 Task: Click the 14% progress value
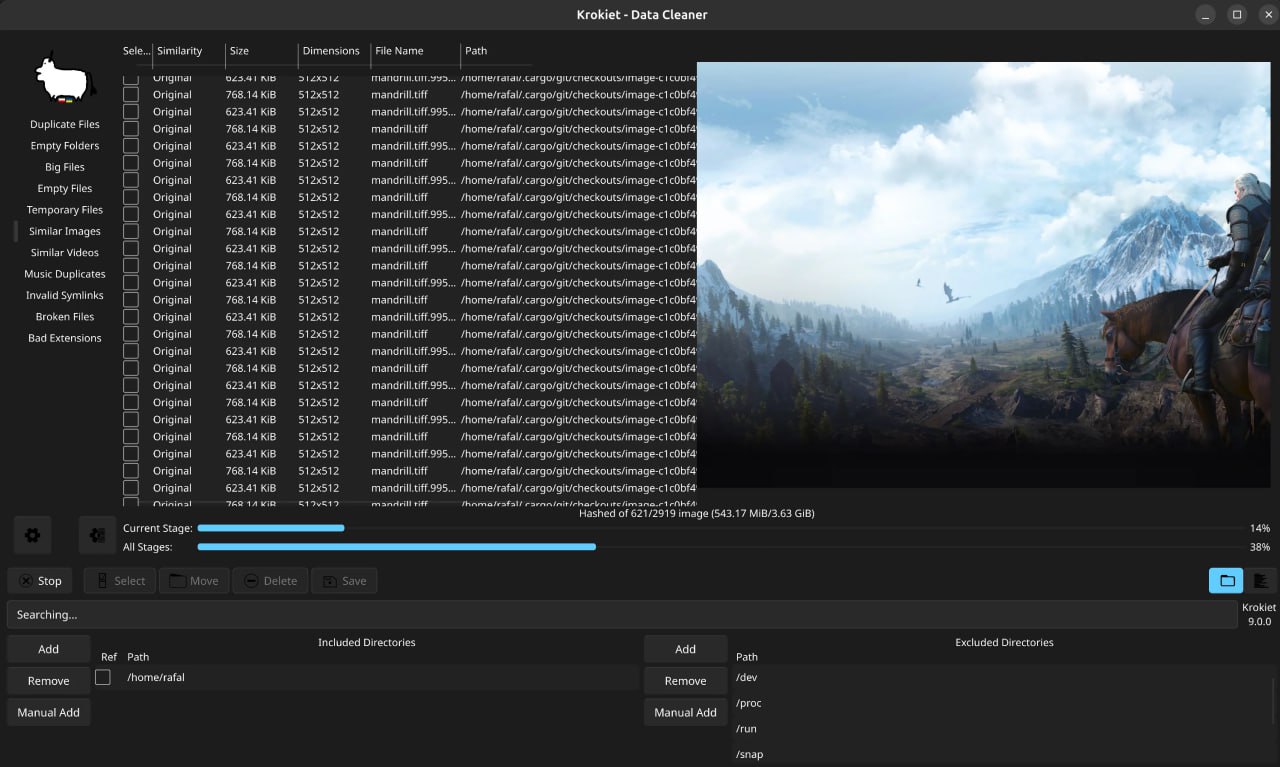point(1260,528)
